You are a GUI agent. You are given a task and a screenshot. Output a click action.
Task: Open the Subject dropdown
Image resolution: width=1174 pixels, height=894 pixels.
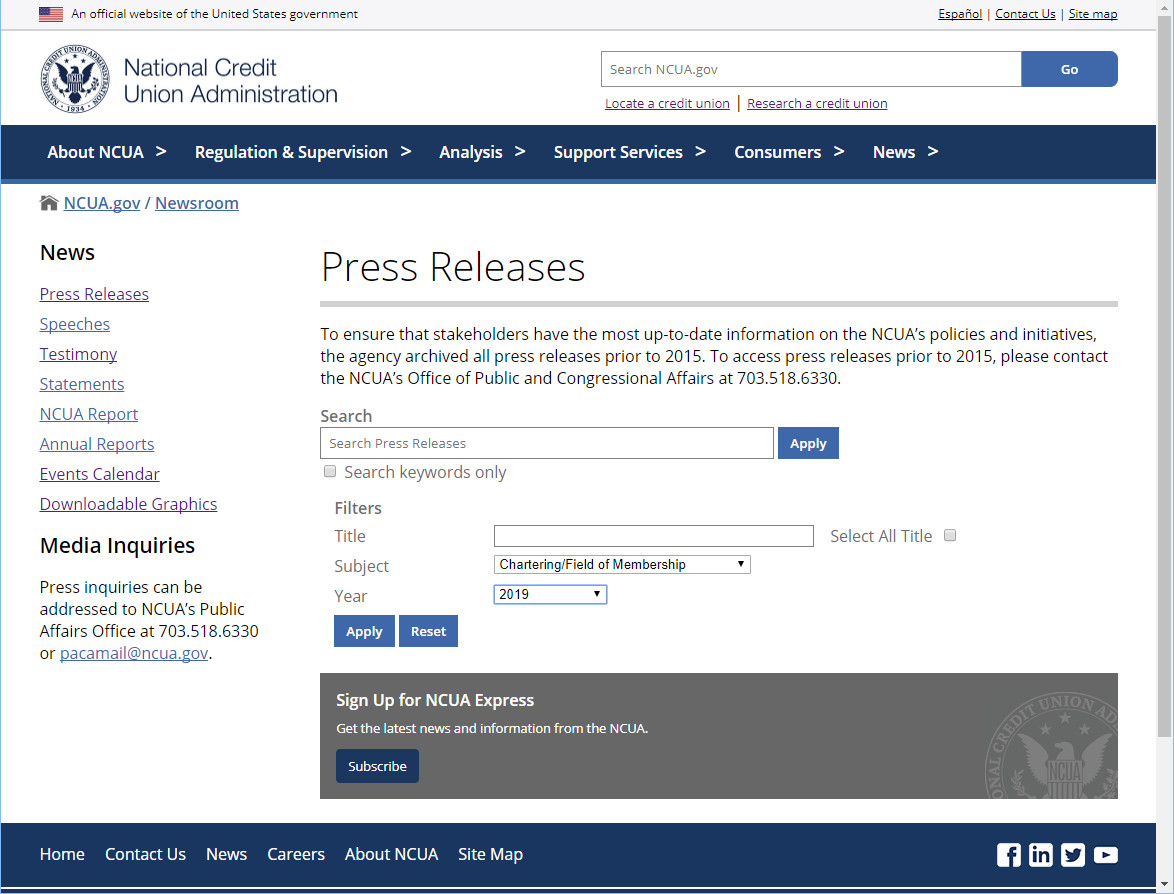pos(621,565)
